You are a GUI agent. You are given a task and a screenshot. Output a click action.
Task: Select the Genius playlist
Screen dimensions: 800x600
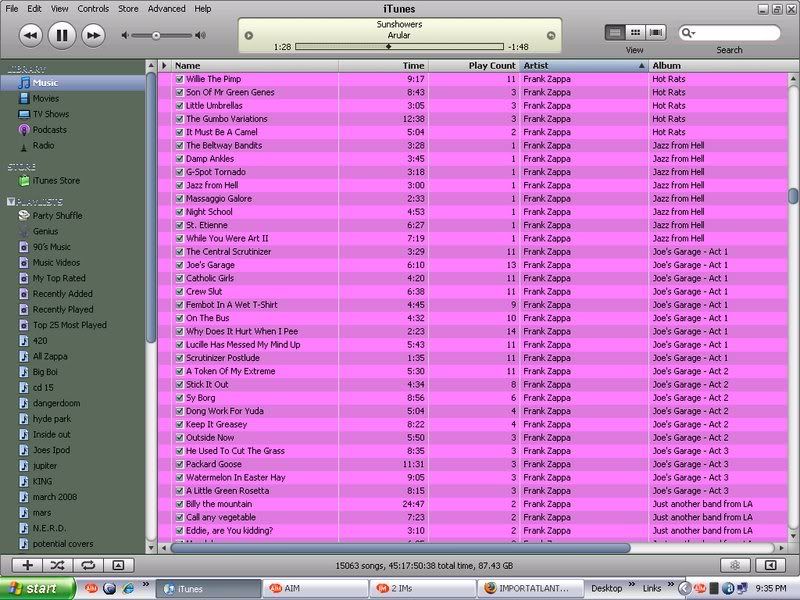45,231
